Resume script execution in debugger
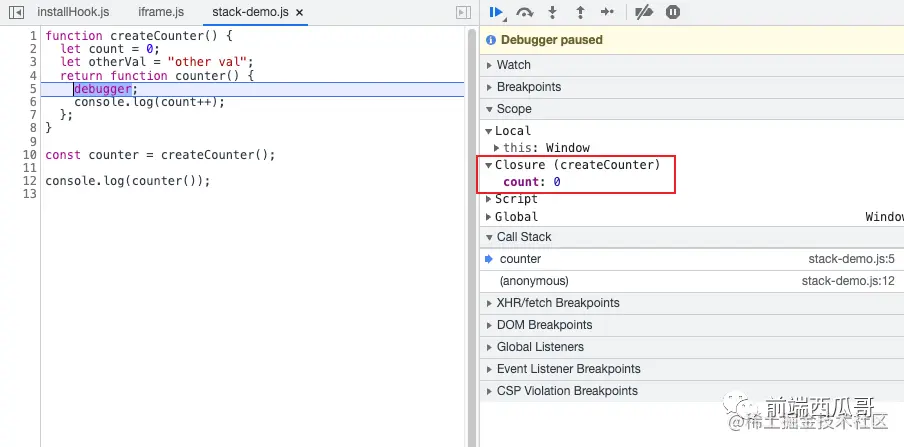904x447 pixels. 496,12
